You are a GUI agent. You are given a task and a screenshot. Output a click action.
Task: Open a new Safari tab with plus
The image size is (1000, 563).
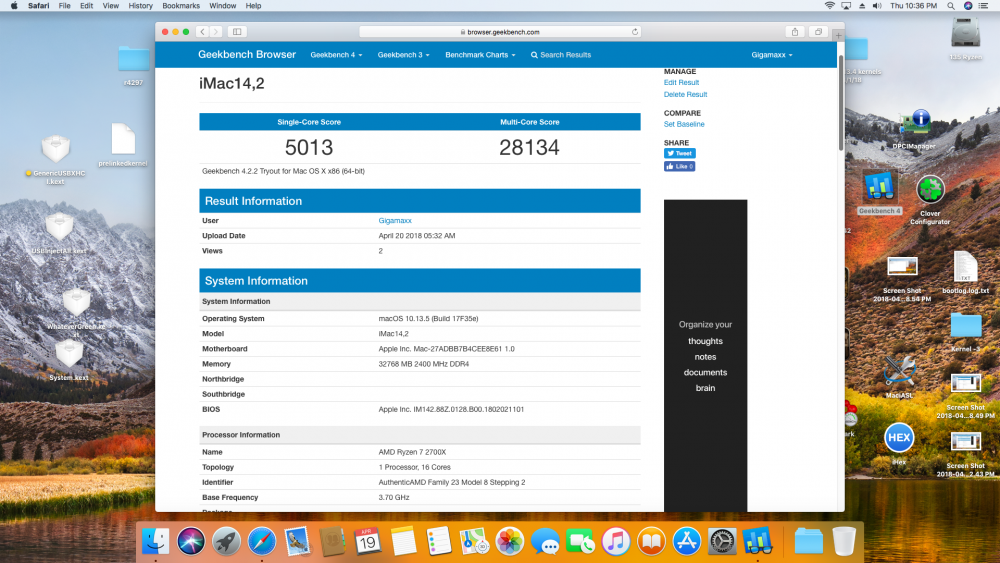[x=838, y=36]
